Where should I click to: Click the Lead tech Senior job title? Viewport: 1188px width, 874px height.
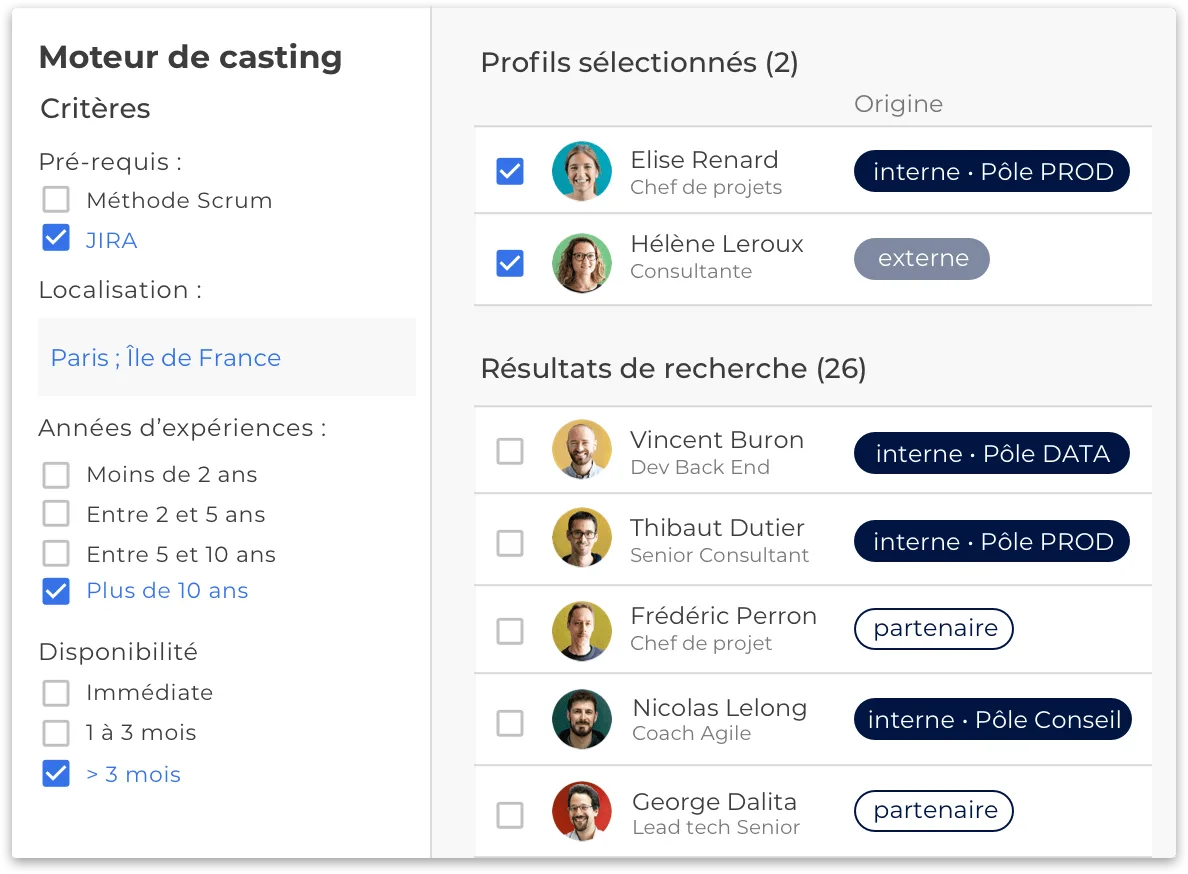click(716, 827)
